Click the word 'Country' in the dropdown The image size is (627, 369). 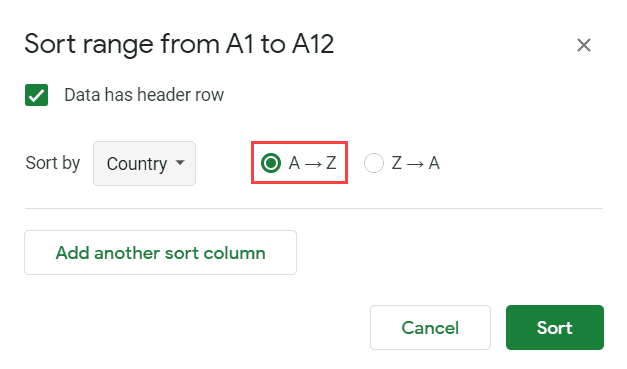click(137, 164)
